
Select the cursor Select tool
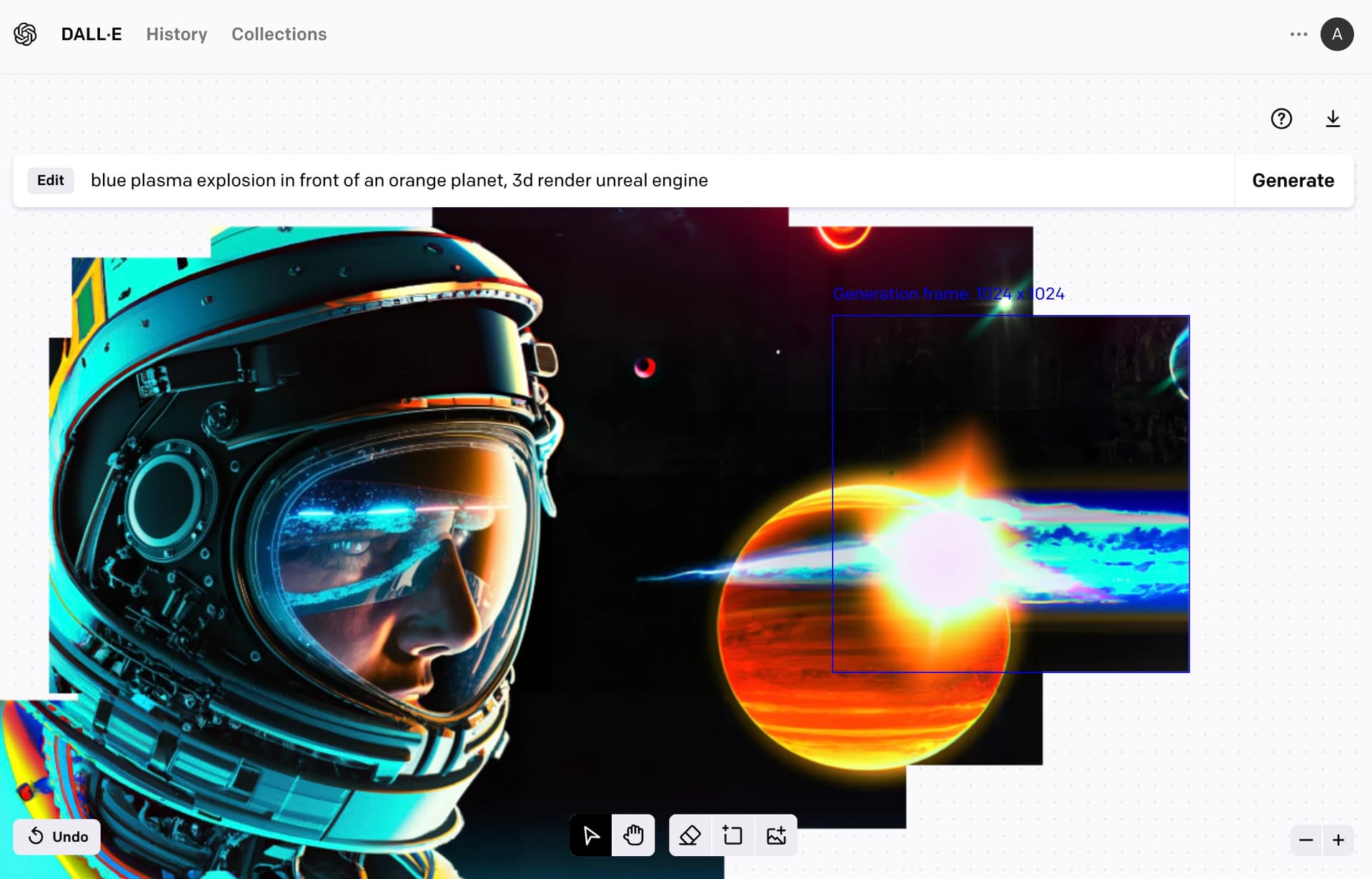point(590,835)
